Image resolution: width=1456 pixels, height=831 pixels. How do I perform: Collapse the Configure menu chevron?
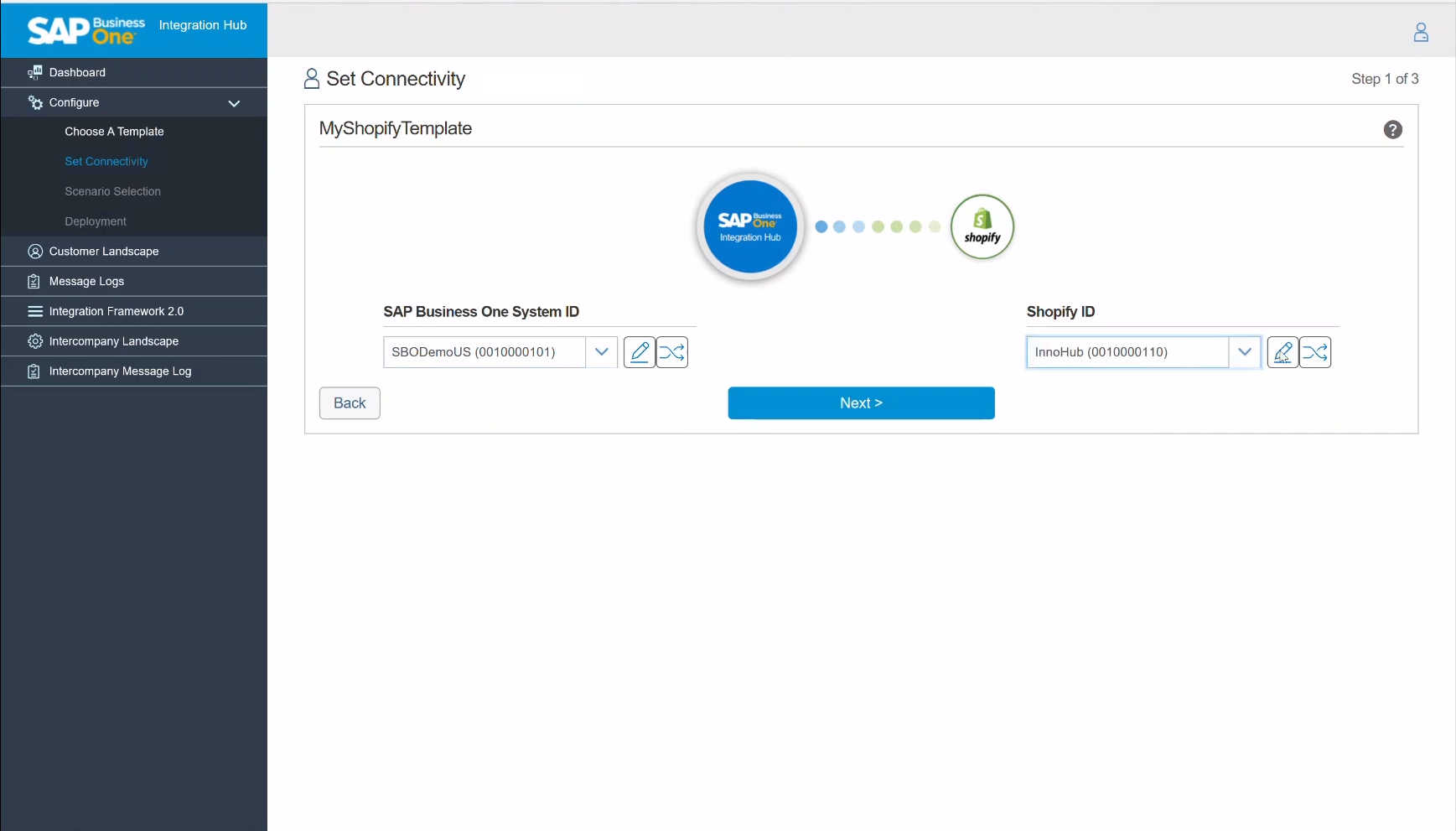point(234,103)
